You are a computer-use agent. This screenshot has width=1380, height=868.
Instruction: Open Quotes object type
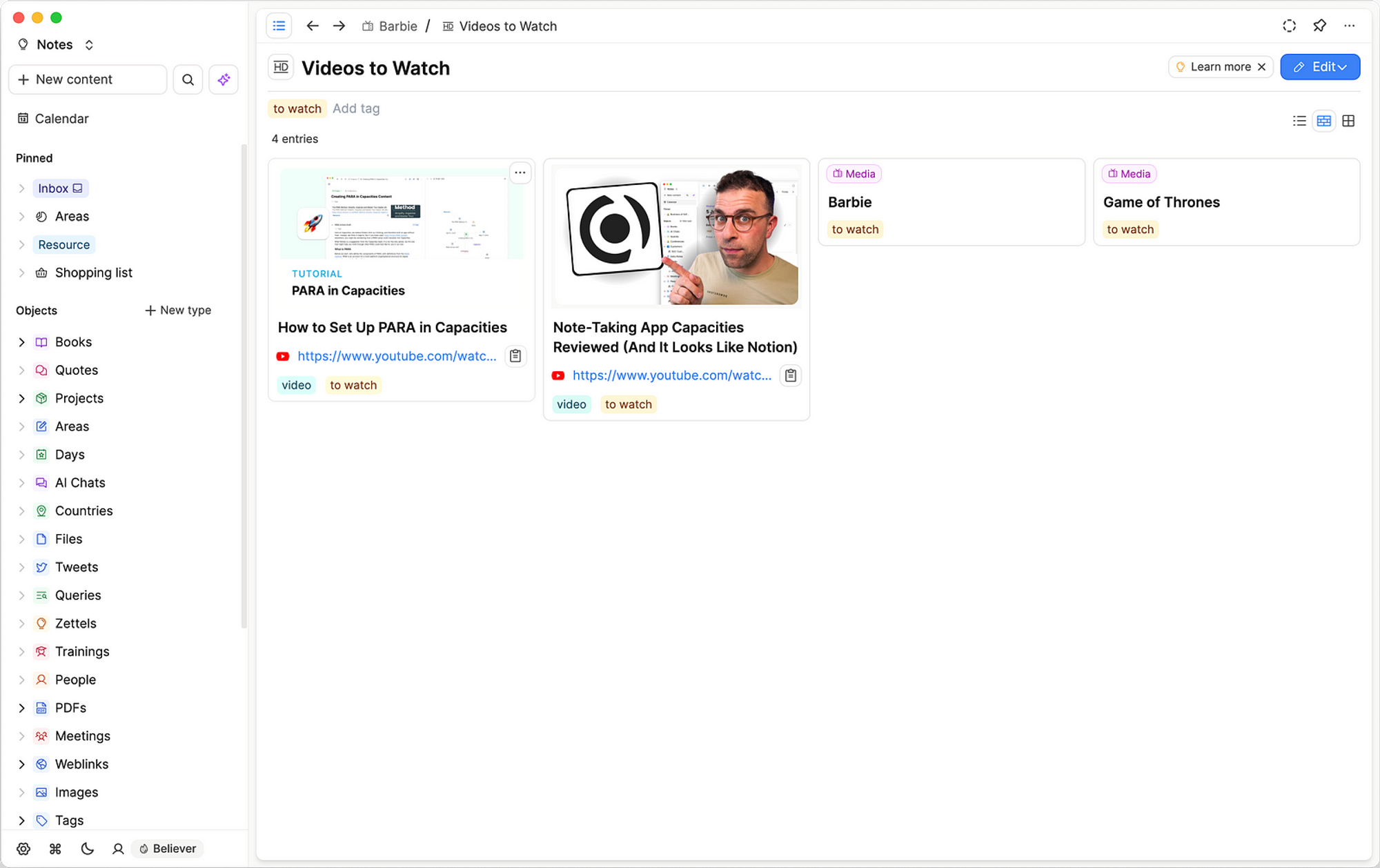point(76,371)
